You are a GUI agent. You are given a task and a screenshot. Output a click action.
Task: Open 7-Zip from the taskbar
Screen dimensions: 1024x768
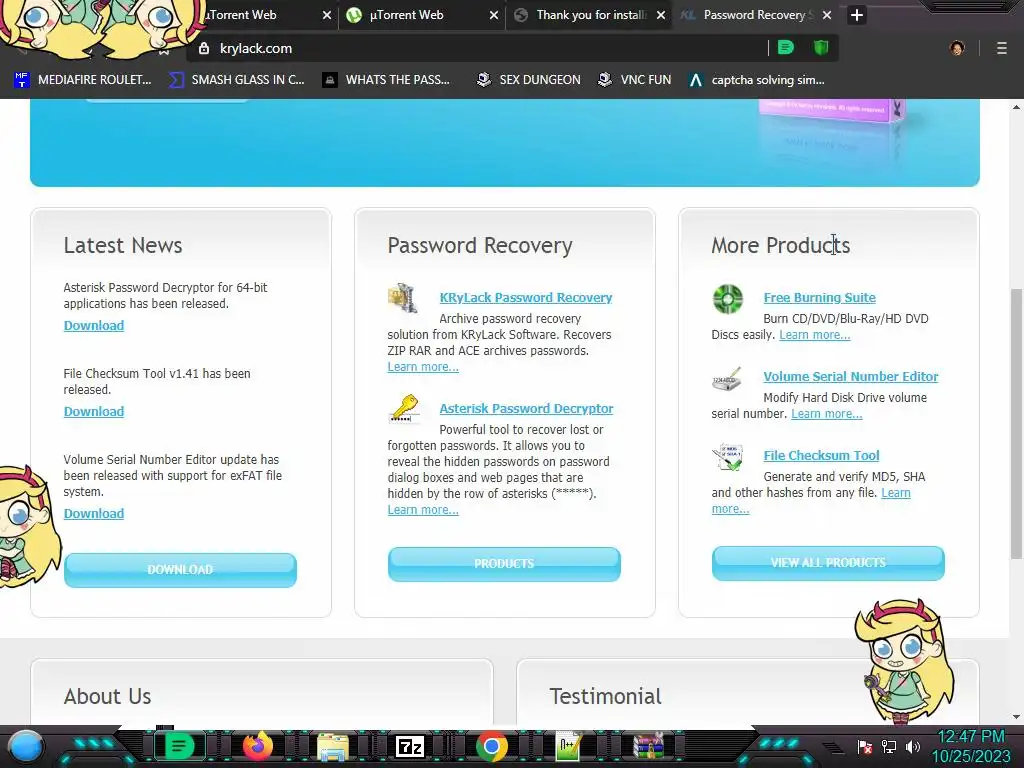(x=410, y=746)
